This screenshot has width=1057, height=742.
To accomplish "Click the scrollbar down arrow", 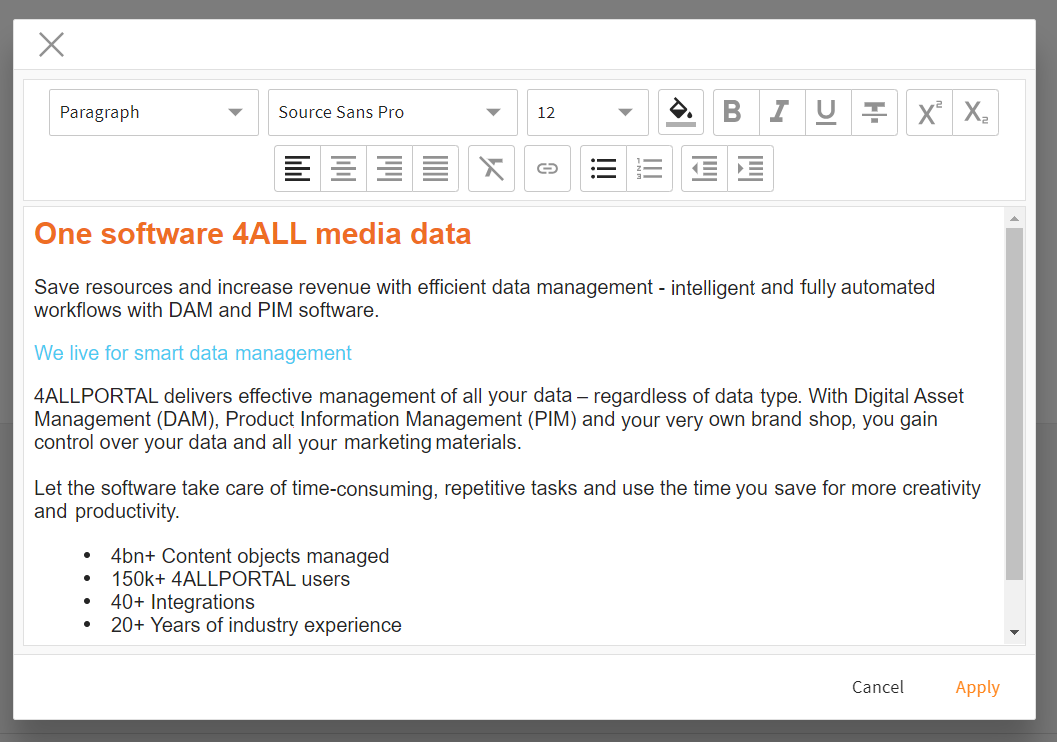I will click(1014, 633).
